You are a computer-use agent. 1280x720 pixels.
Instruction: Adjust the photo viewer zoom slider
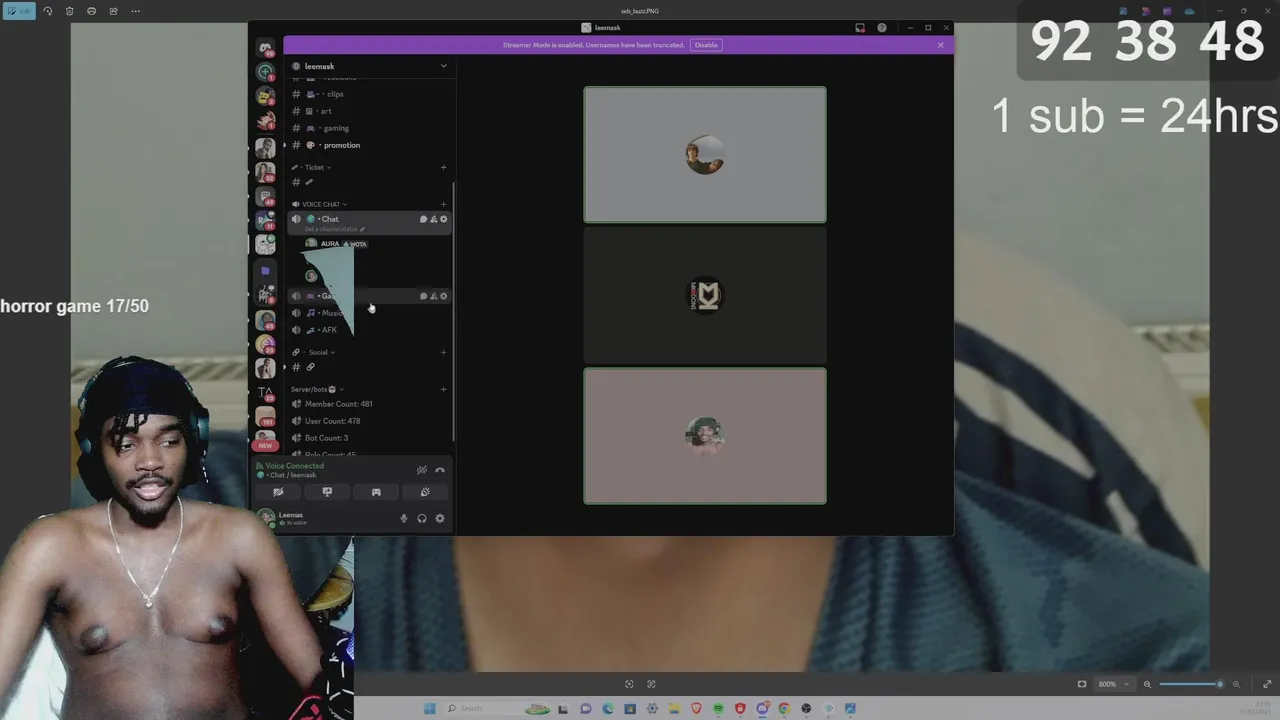pyautogui.click(x=1191, y=684)
